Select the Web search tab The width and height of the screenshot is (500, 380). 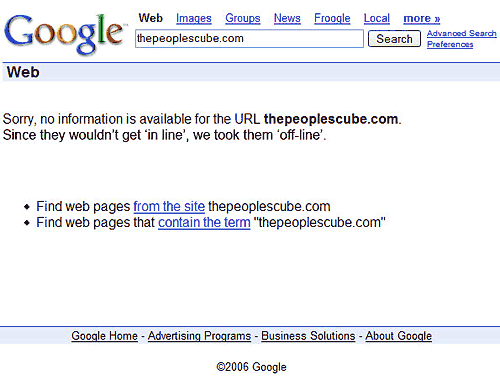(x=151, y=18)
